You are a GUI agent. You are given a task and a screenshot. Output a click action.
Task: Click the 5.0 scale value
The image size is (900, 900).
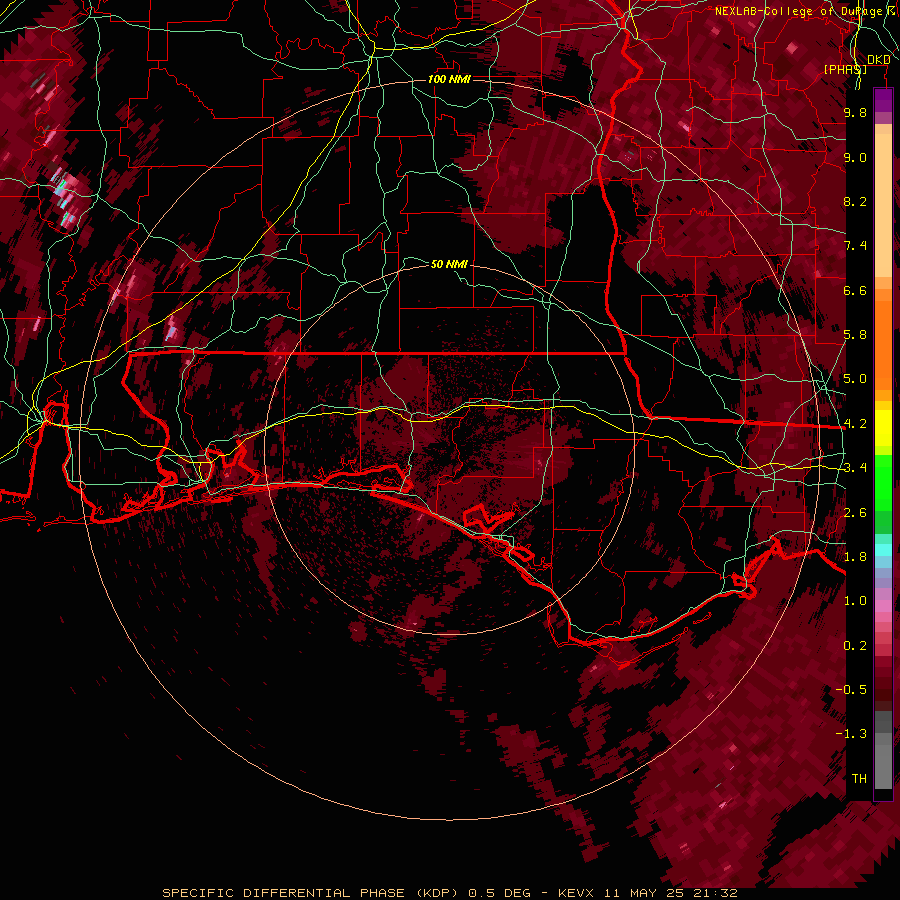point(855,379)
